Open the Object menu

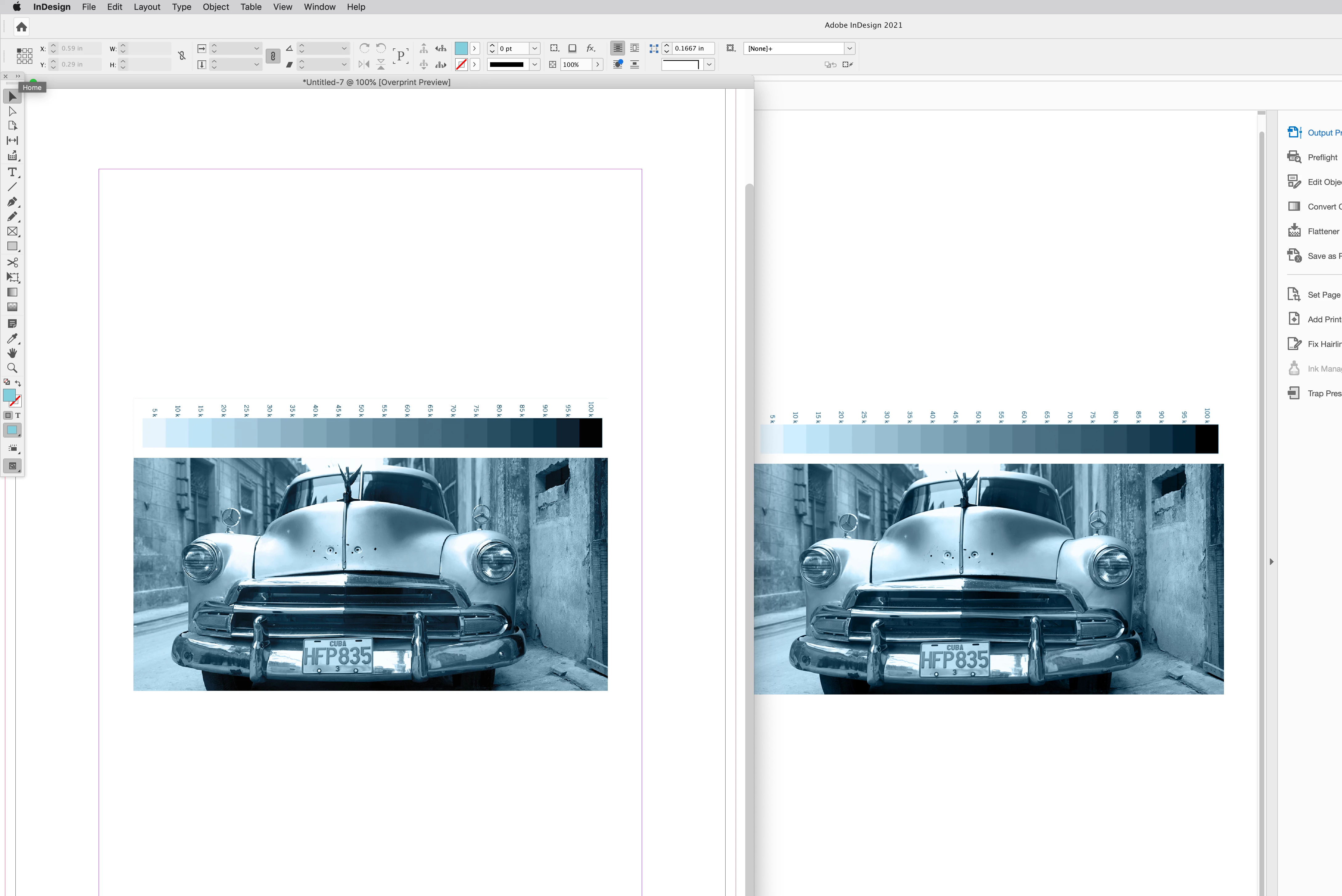(215, 7)
